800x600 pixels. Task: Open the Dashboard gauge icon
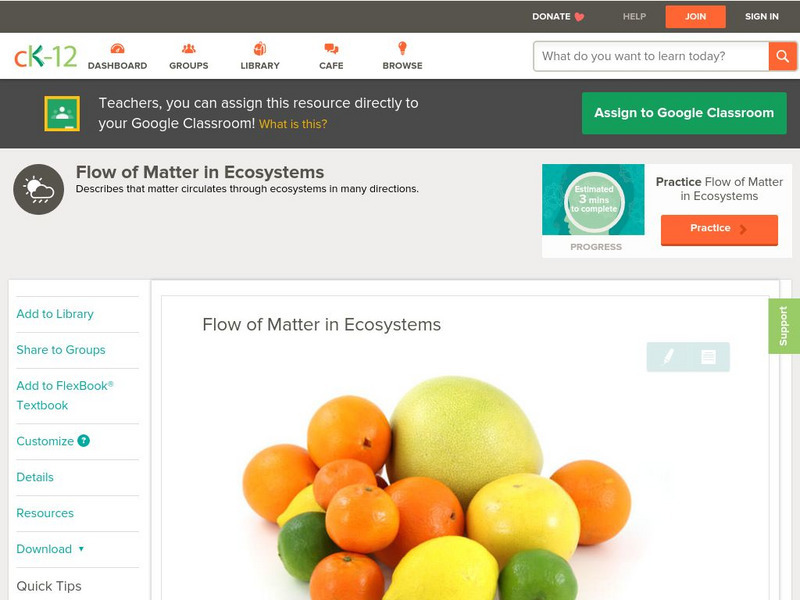[117, 48]
